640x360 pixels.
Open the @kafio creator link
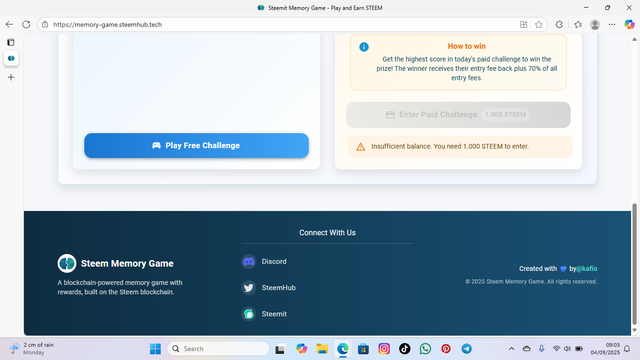point(587,269)
